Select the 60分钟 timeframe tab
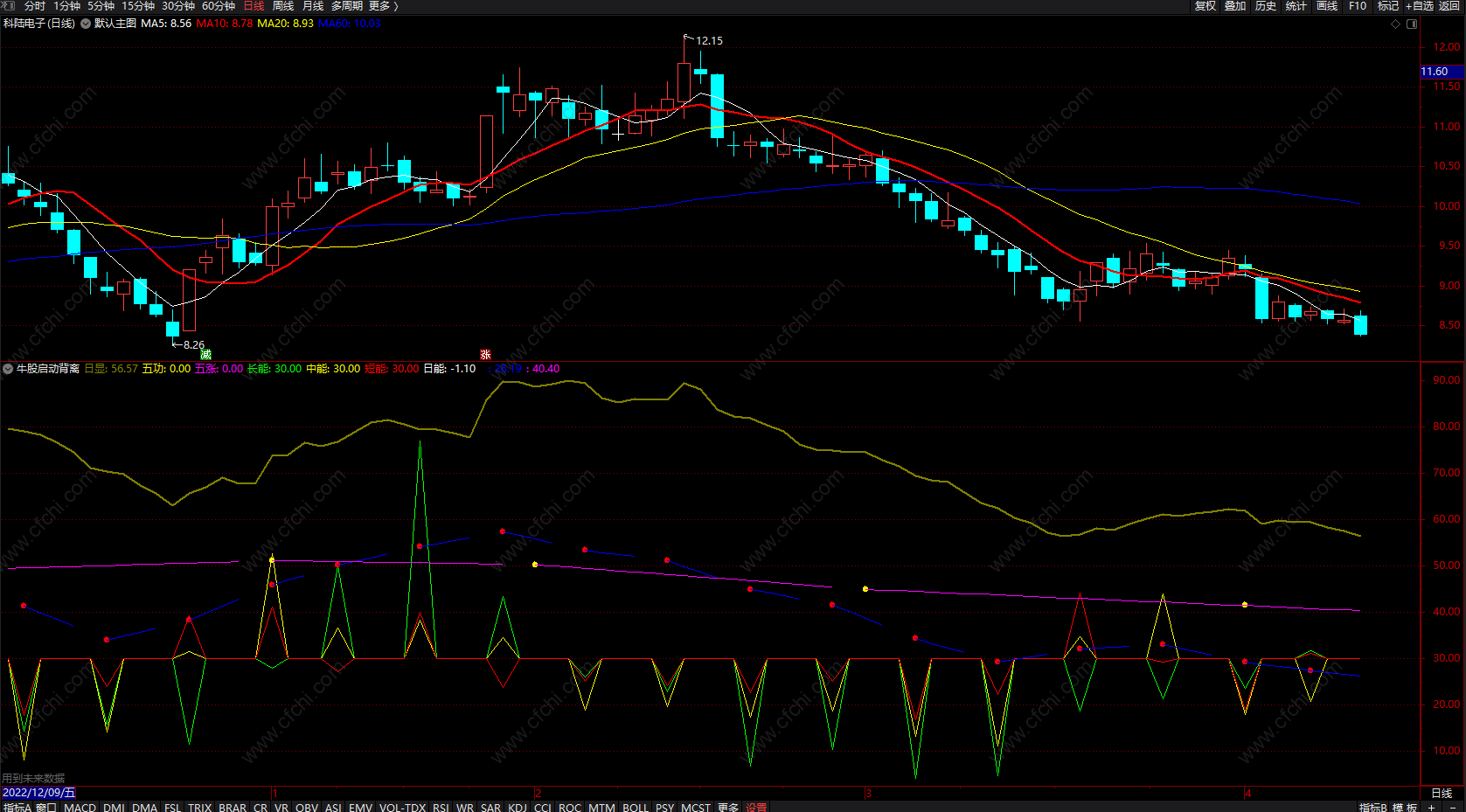This screenshot has width=1466, height=812. pos(219,6)
